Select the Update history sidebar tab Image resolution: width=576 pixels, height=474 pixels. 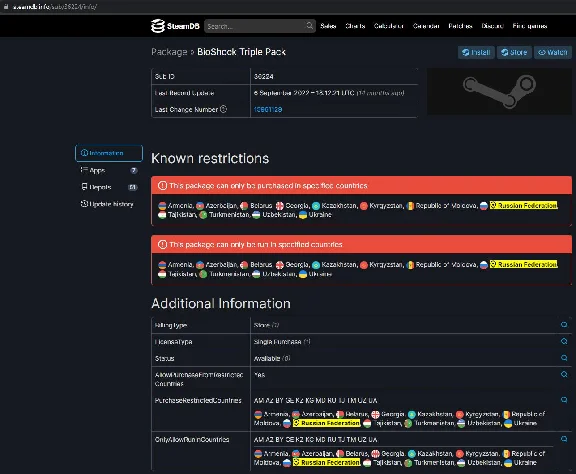coord(109,204)
